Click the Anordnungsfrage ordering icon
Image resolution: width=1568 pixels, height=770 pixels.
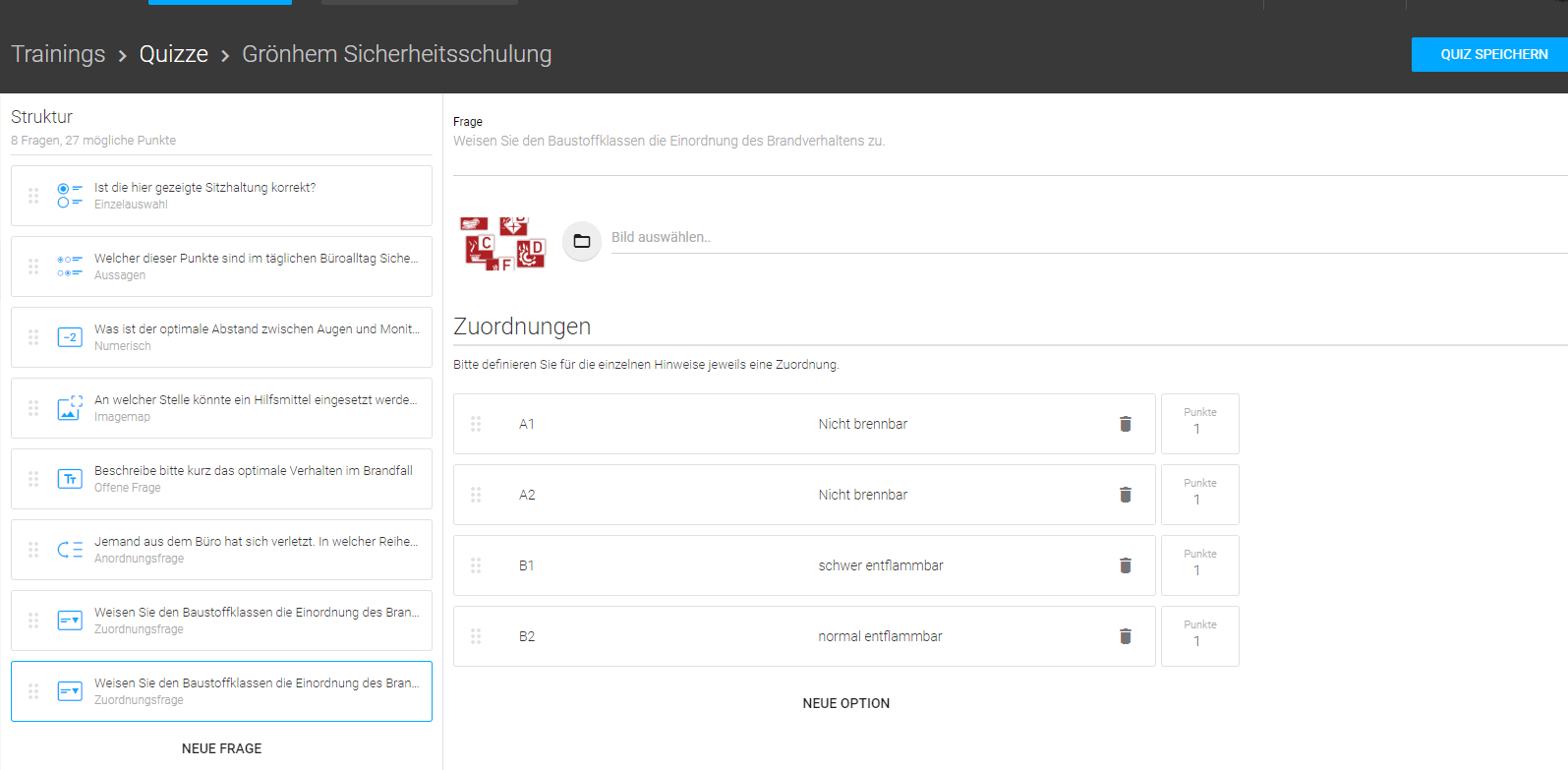click(70, 550)
